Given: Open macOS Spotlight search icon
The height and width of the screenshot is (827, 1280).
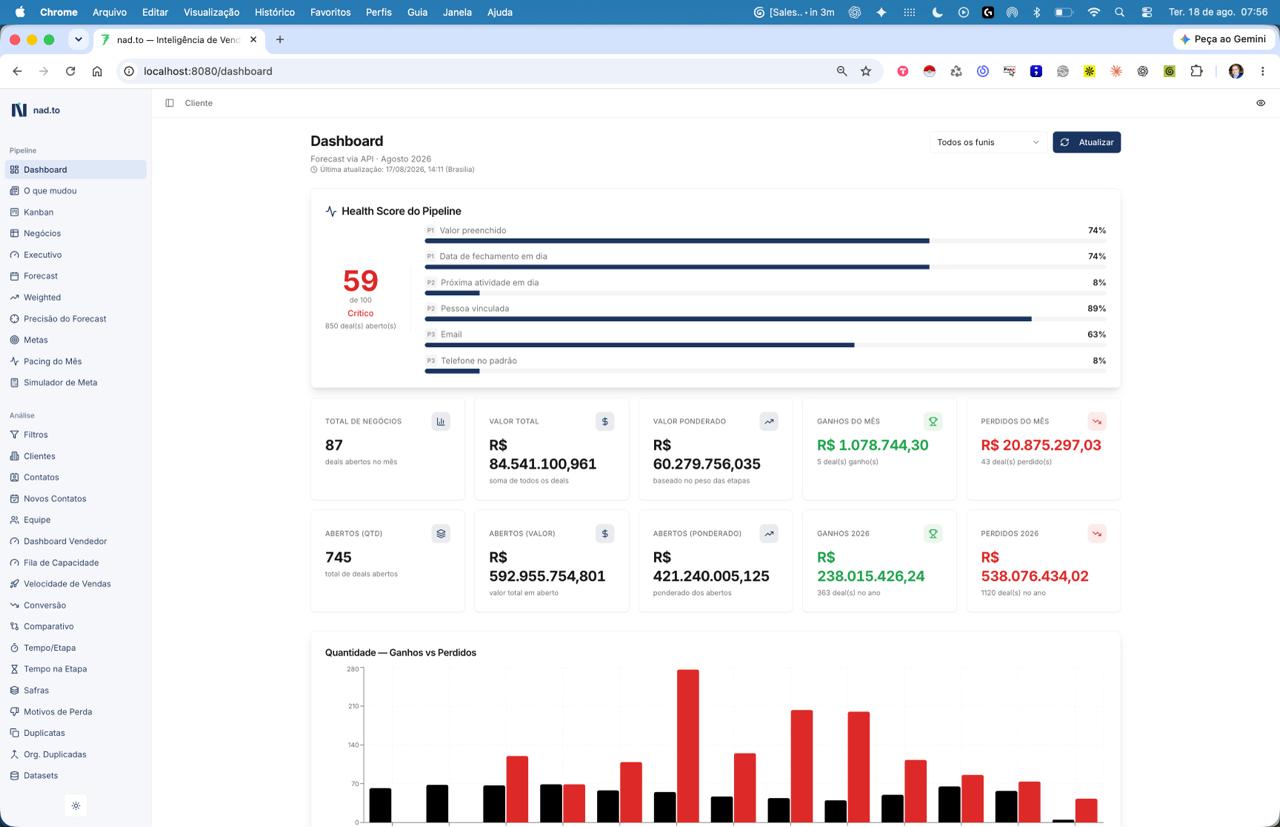Looking at the screenshot, I should pos(1120,12).
